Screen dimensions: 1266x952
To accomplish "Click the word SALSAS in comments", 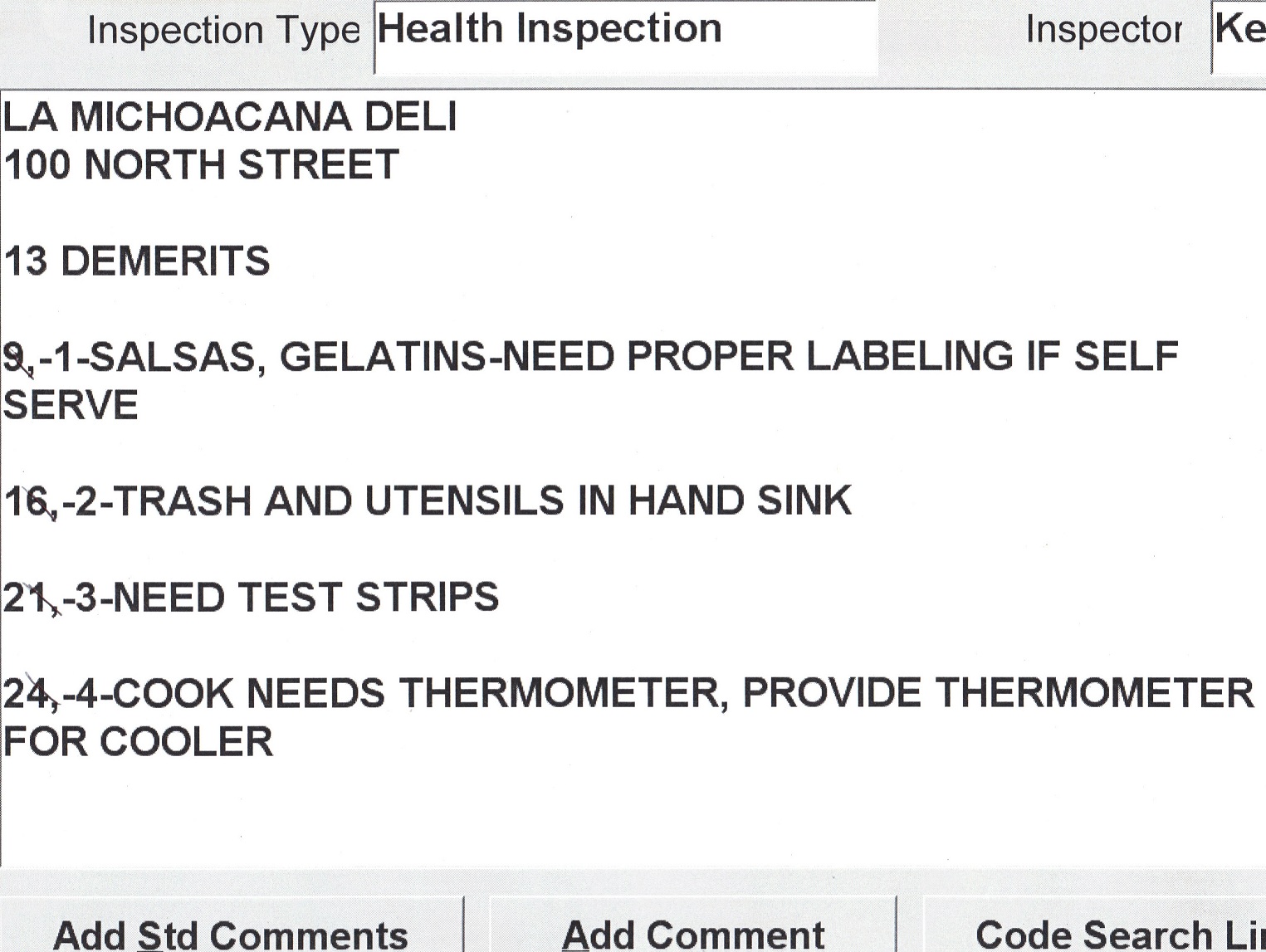I will [x=177, y=358].
